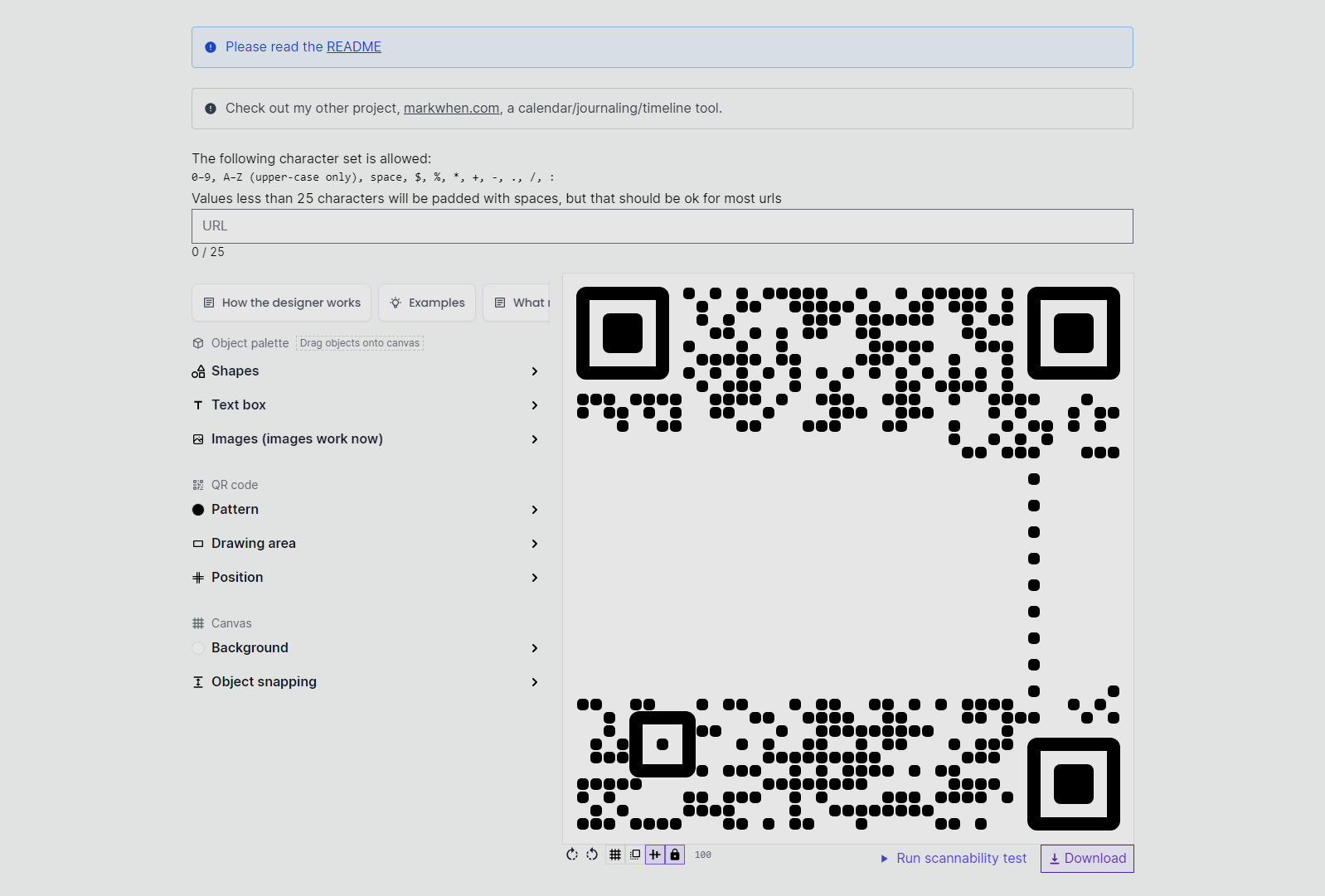Click the lightbulb icon in Examples
Viewport: 1325px width, 896px height.
point(396,303)
